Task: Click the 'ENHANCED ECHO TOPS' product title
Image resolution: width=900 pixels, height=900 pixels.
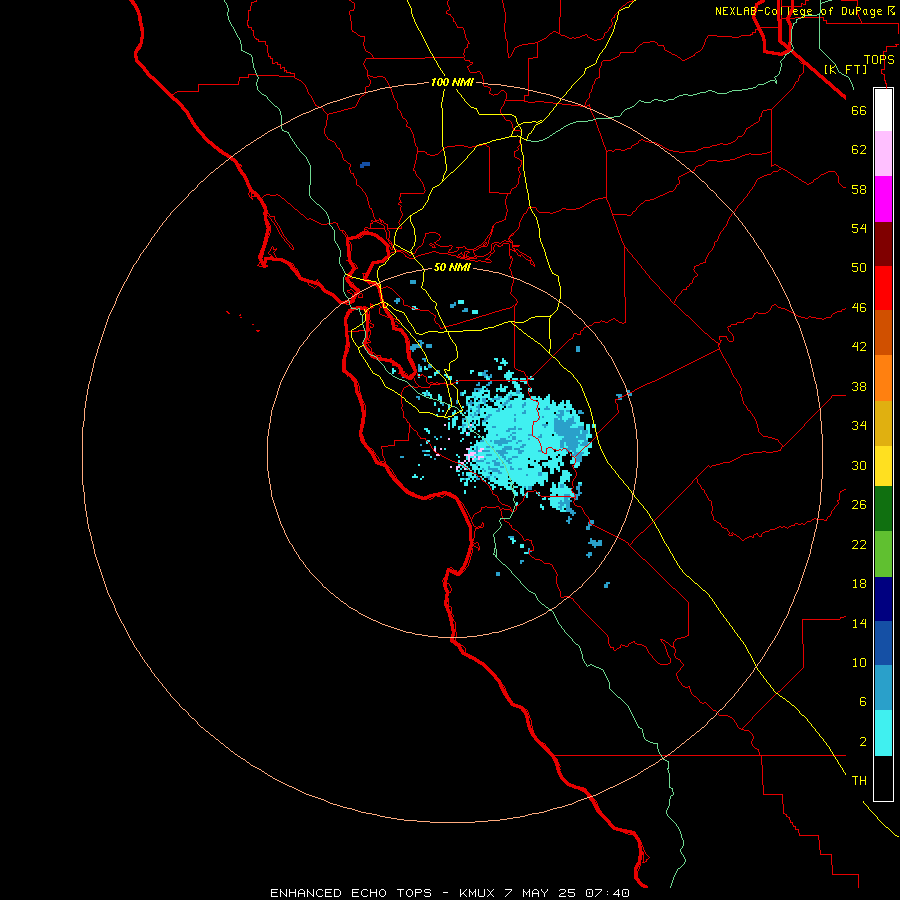Action: click(351, 893)
